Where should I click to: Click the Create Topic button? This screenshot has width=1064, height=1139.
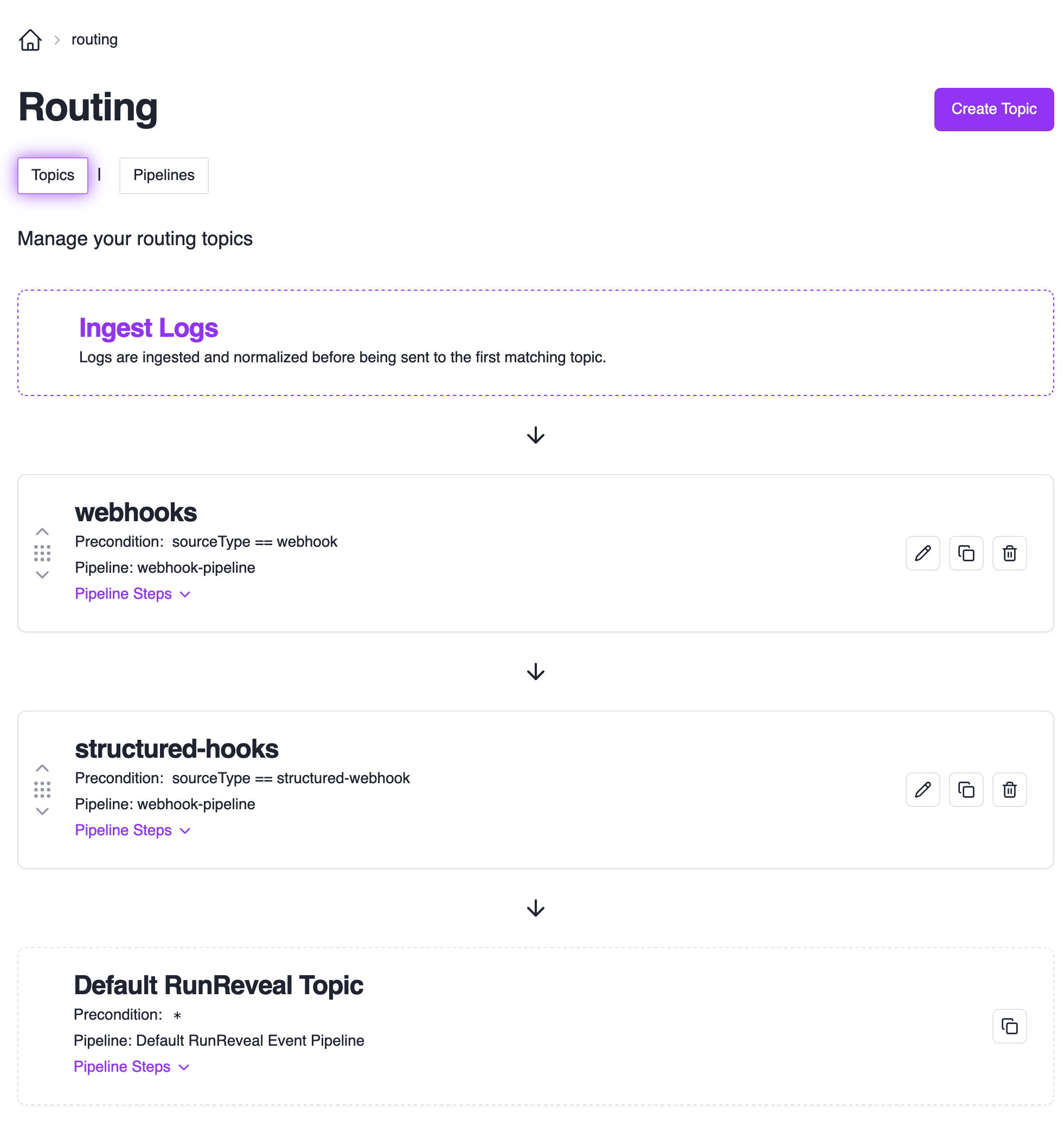[993, 109]
